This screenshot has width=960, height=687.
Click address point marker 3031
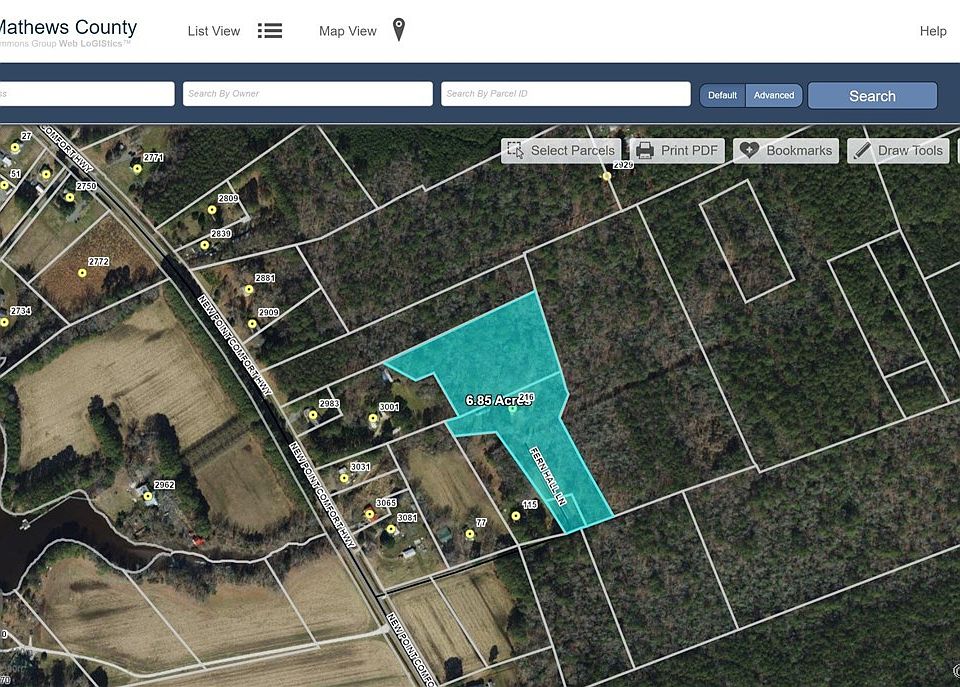tap(344, 478)
